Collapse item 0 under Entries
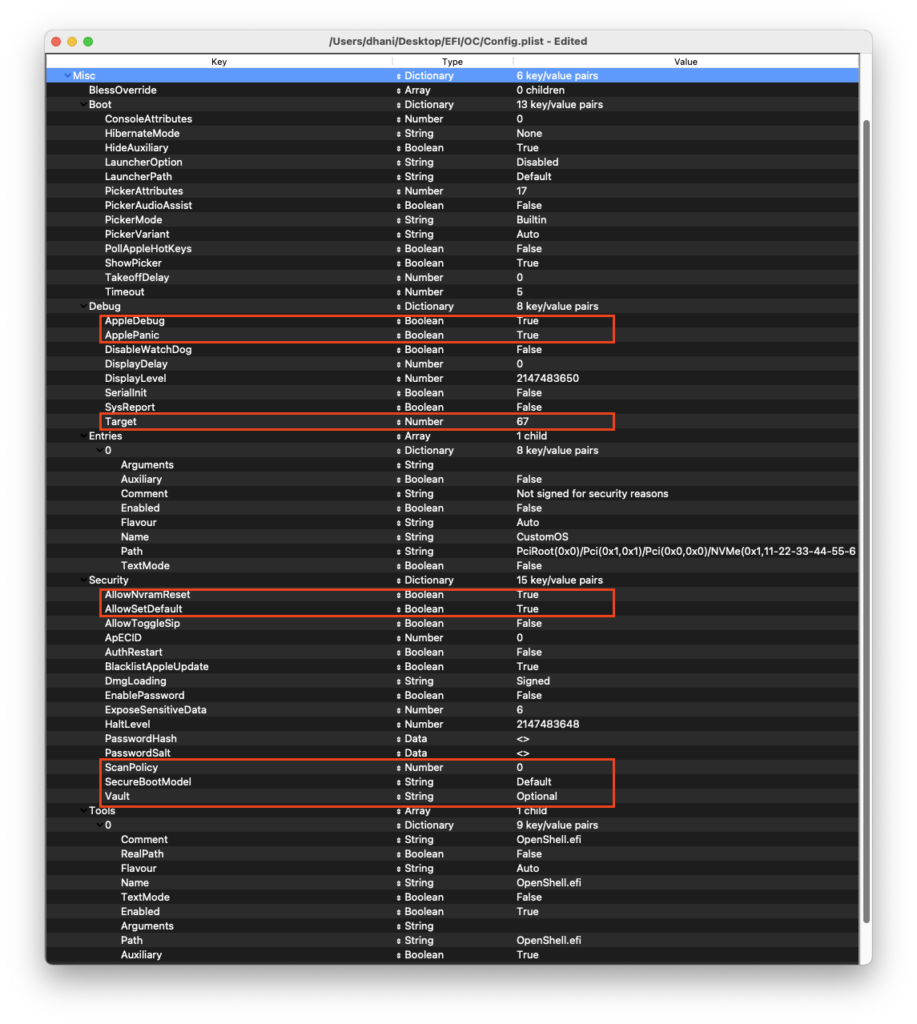917x1024 pixels. [x=99, y=450]
